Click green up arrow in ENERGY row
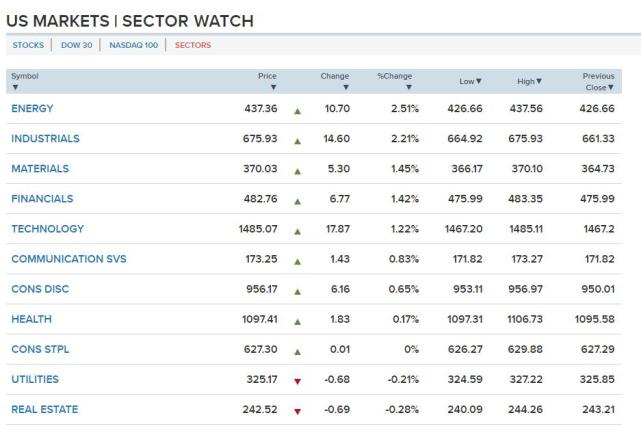Screen dimensions: 641x437 click(297, 110)
